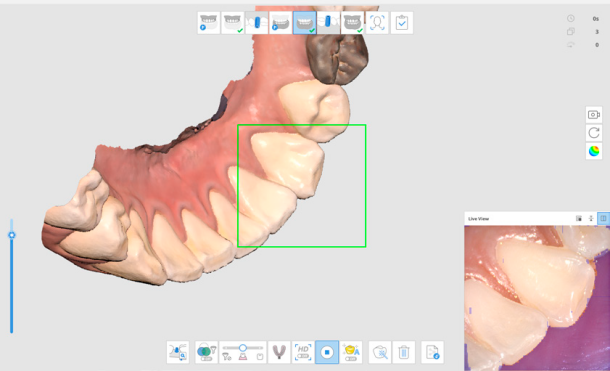Viewport: 610px width, 371px height.
Task: Click the clipboard confirm icon
Action: [x=401, y=23]
